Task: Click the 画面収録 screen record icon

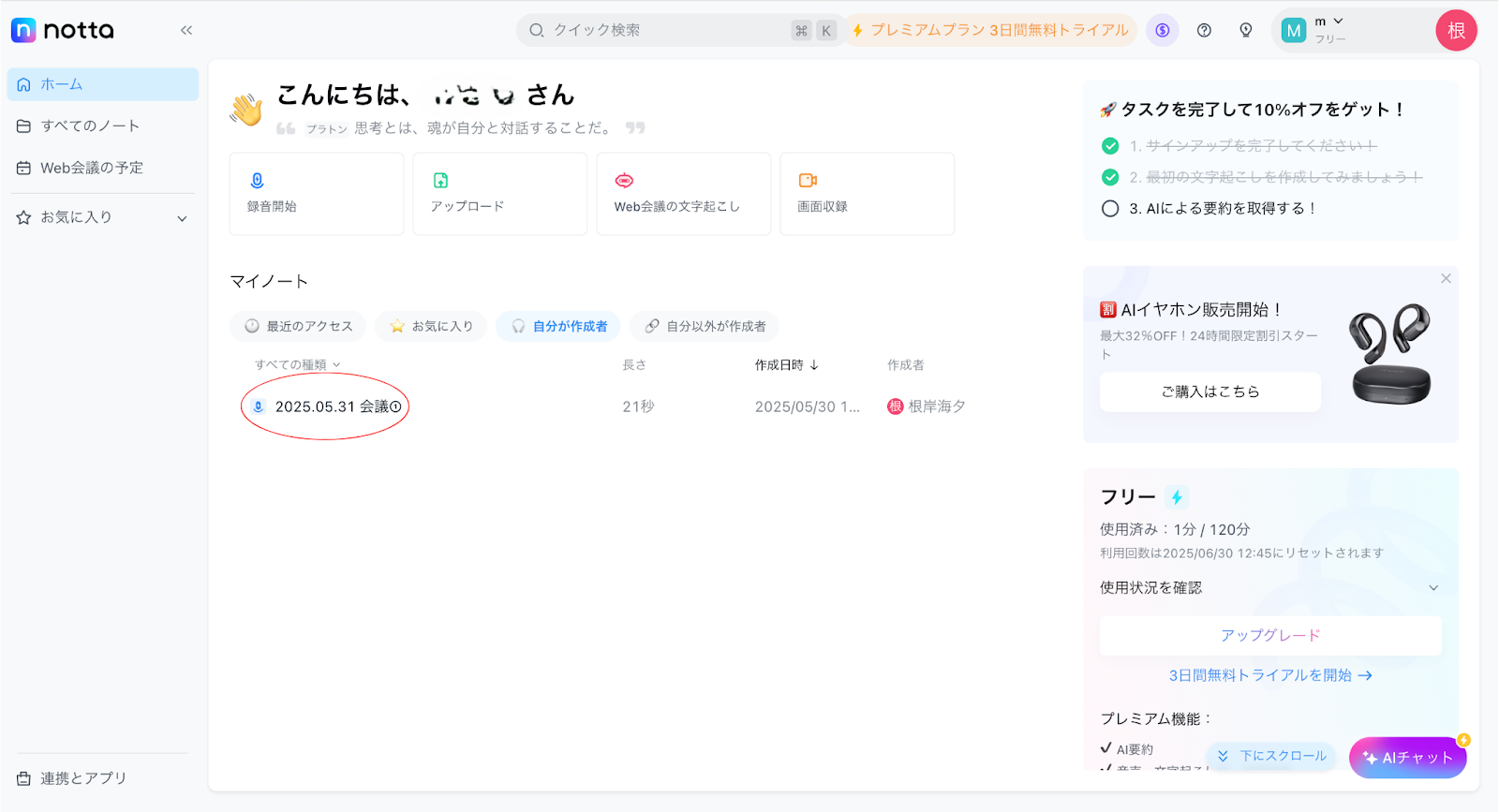Action: coord(808,180)
